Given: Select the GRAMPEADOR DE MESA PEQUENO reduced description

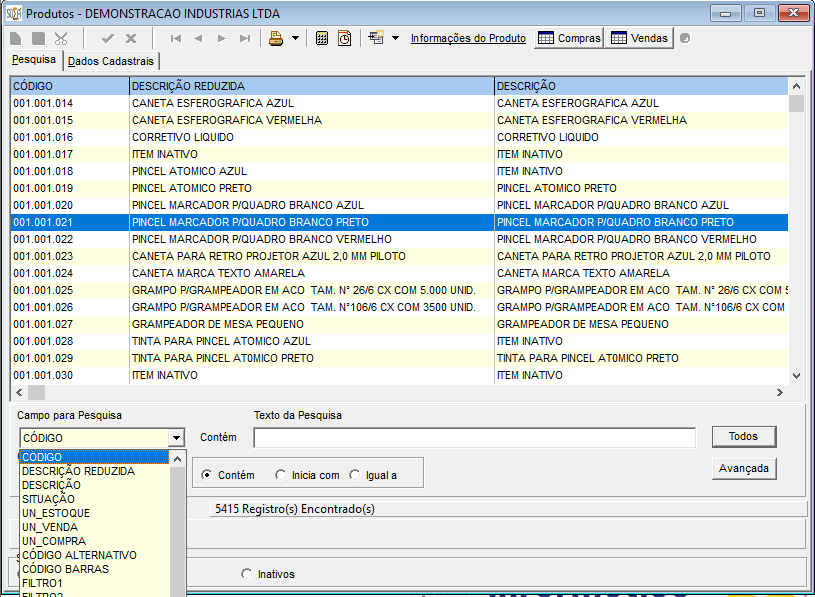Looking at the screenshot, I should click(x=312, y=324).
